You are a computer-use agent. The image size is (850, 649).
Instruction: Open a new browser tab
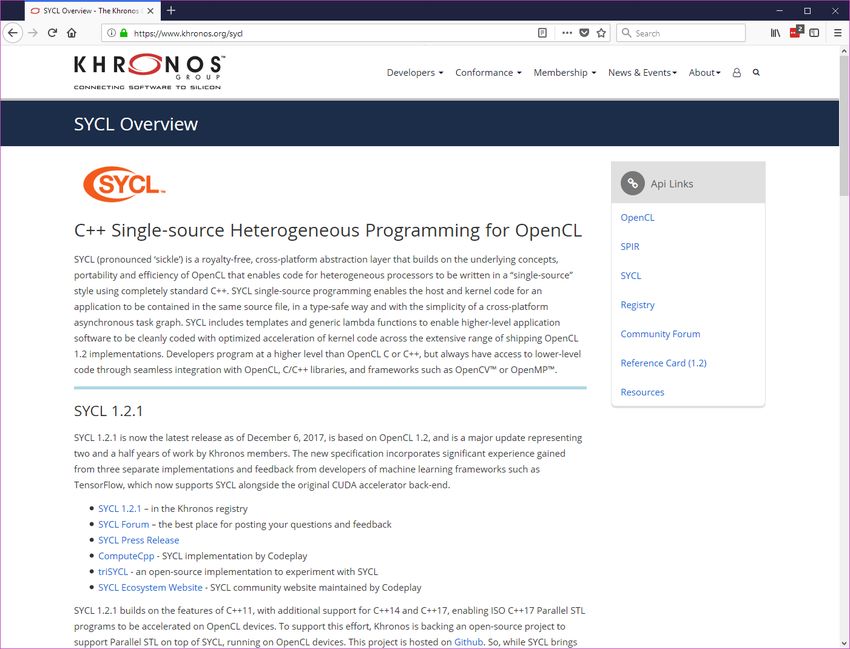coord(171,10)
